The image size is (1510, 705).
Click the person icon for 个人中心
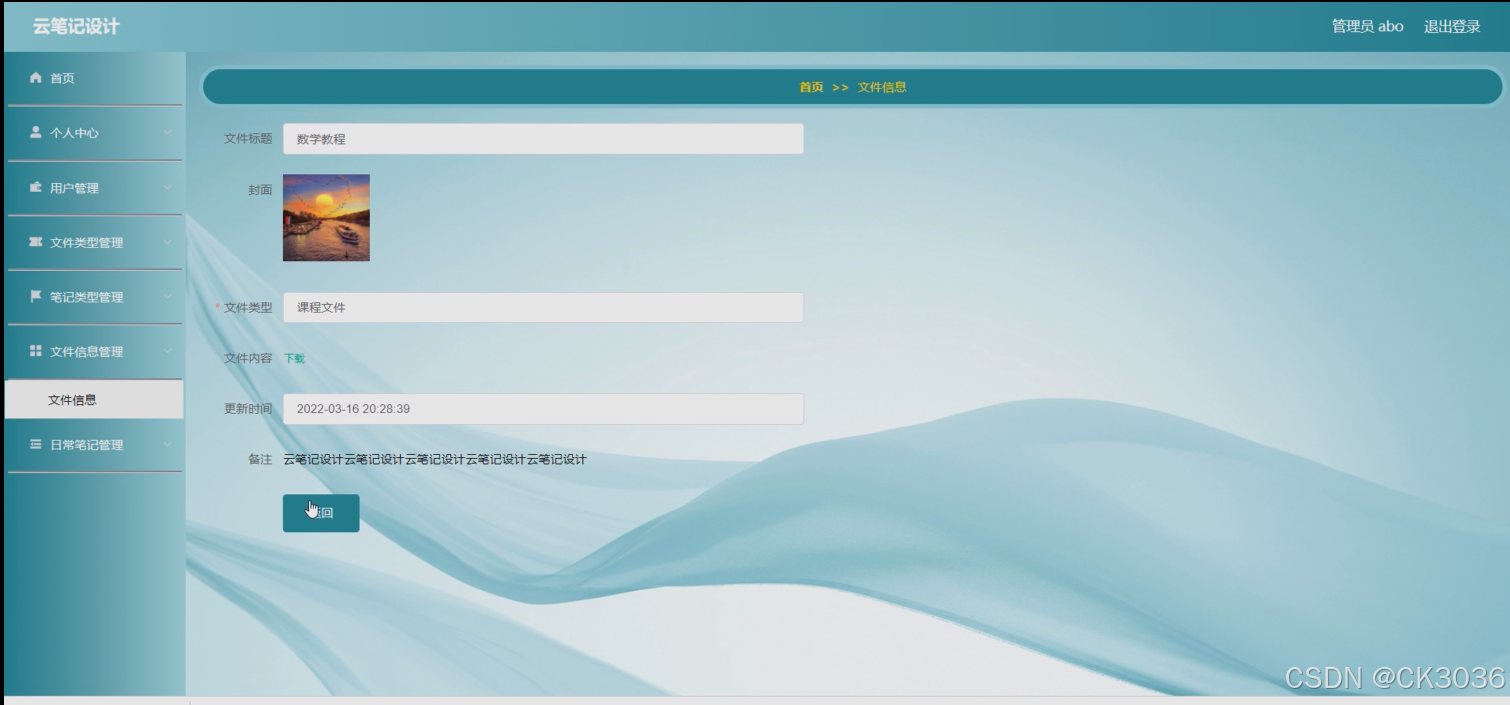(x=36, y=132)
